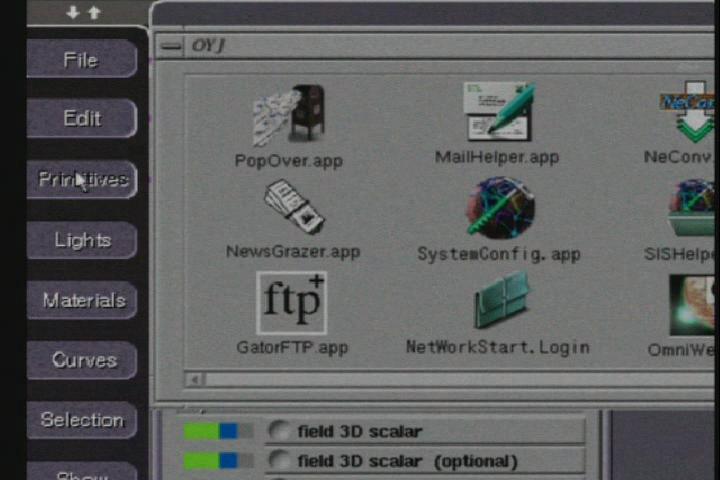This screenshot has width=720, height=480.
Task: Select the NewsGrazer.app label
Action: [x=293, y=252]
